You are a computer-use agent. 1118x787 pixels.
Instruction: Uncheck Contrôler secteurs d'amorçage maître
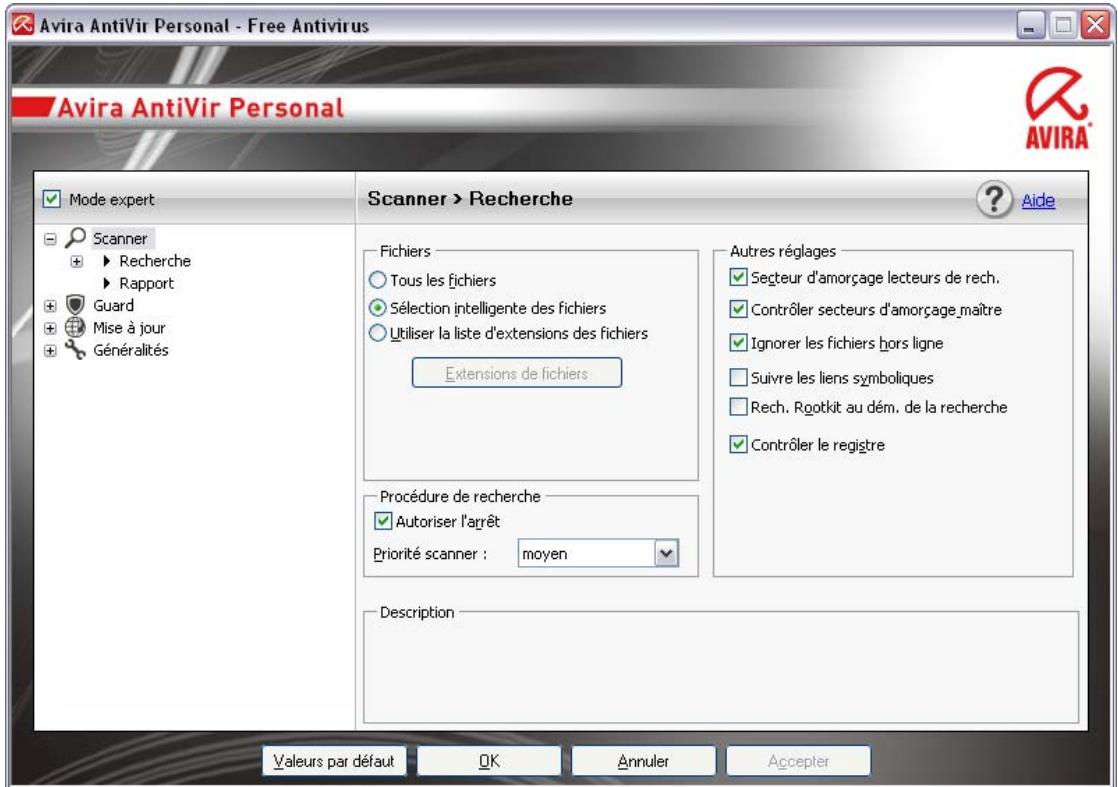pyautogui.click(x=739, y=309)
